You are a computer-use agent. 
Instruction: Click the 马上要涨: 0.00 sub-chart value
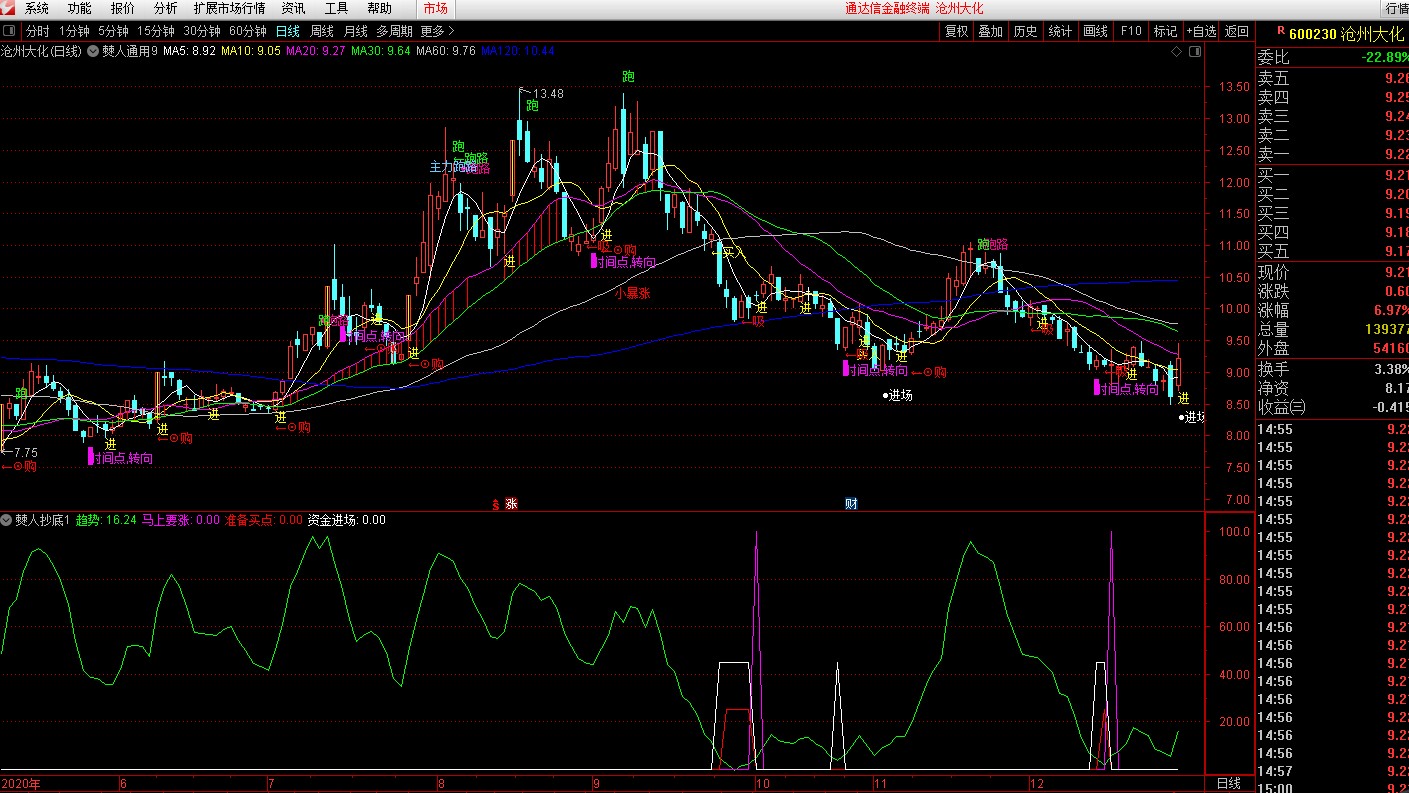coord(180,520)
